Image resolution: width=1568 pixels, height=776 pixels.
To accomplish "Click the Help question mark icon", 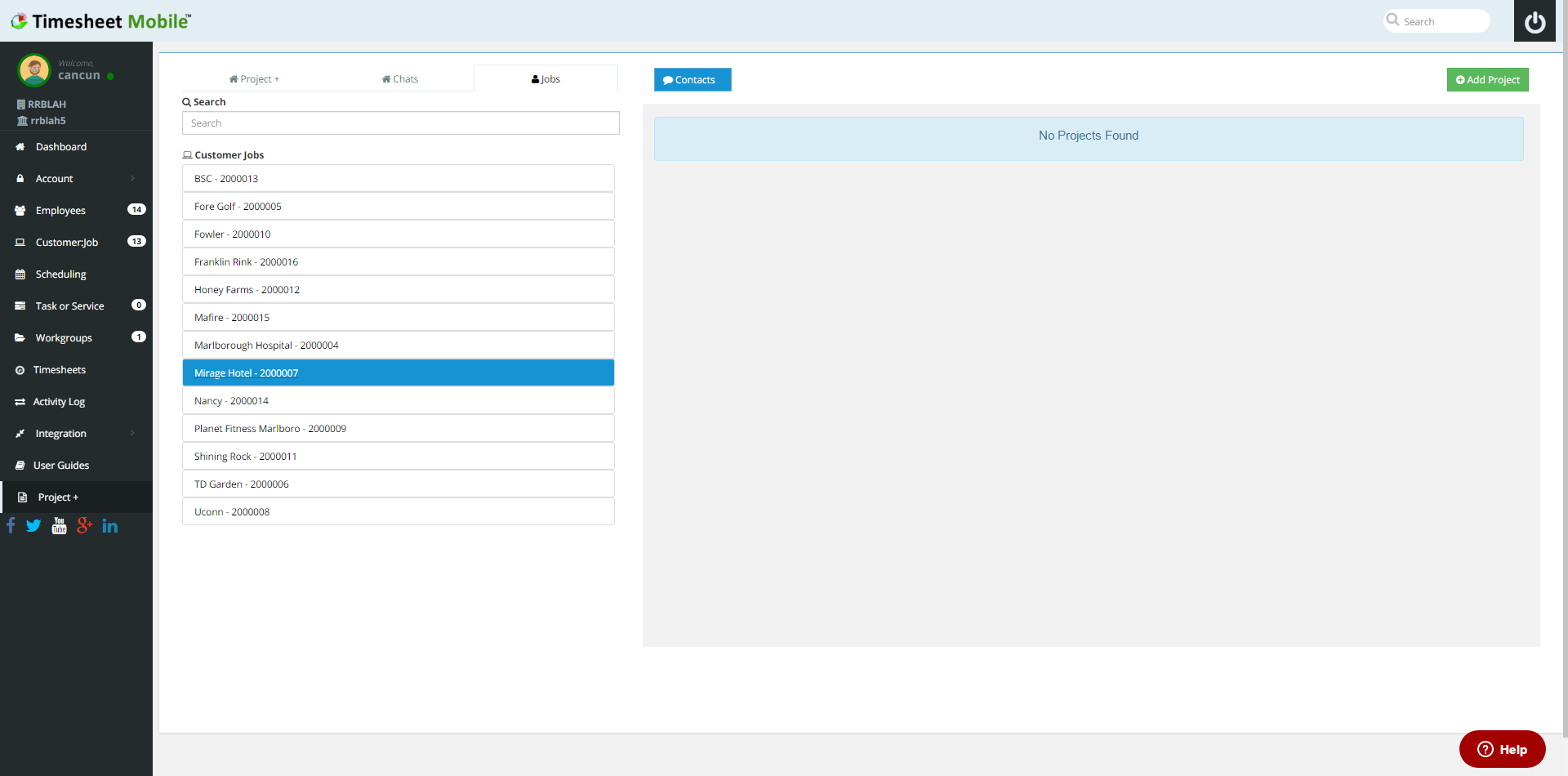I will click(x=1486, y=749).
